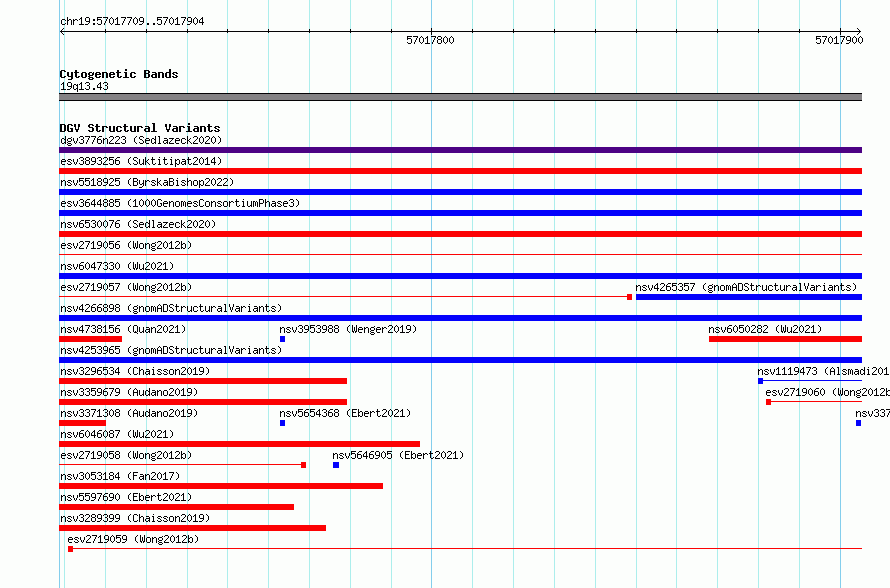Screen dimensions: 890x588
Task: Click the red bar under nsv5597690
Action: tap(177, 507)
